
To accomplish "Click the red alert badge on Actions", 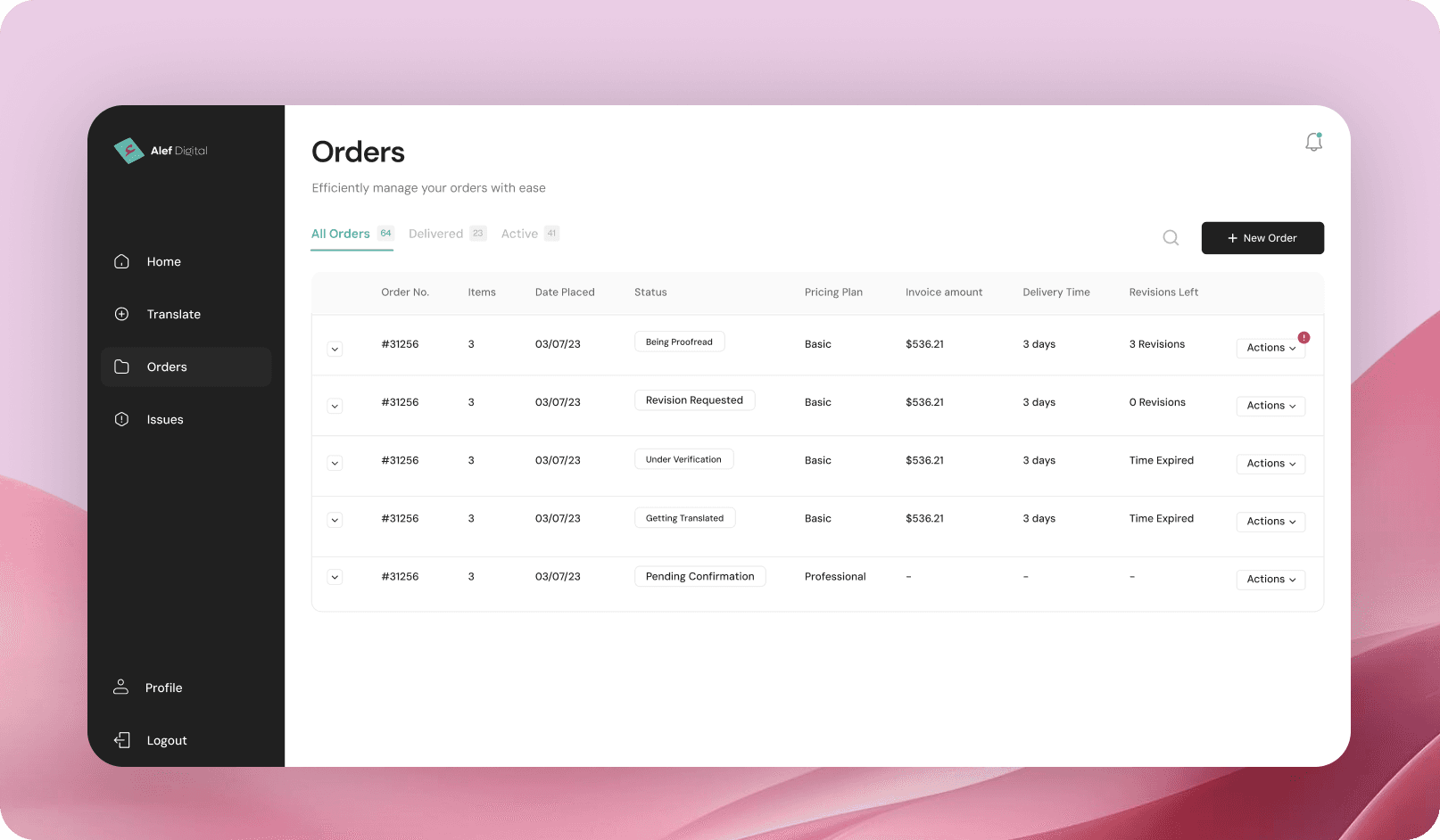I will click(x=1303, y=337).
